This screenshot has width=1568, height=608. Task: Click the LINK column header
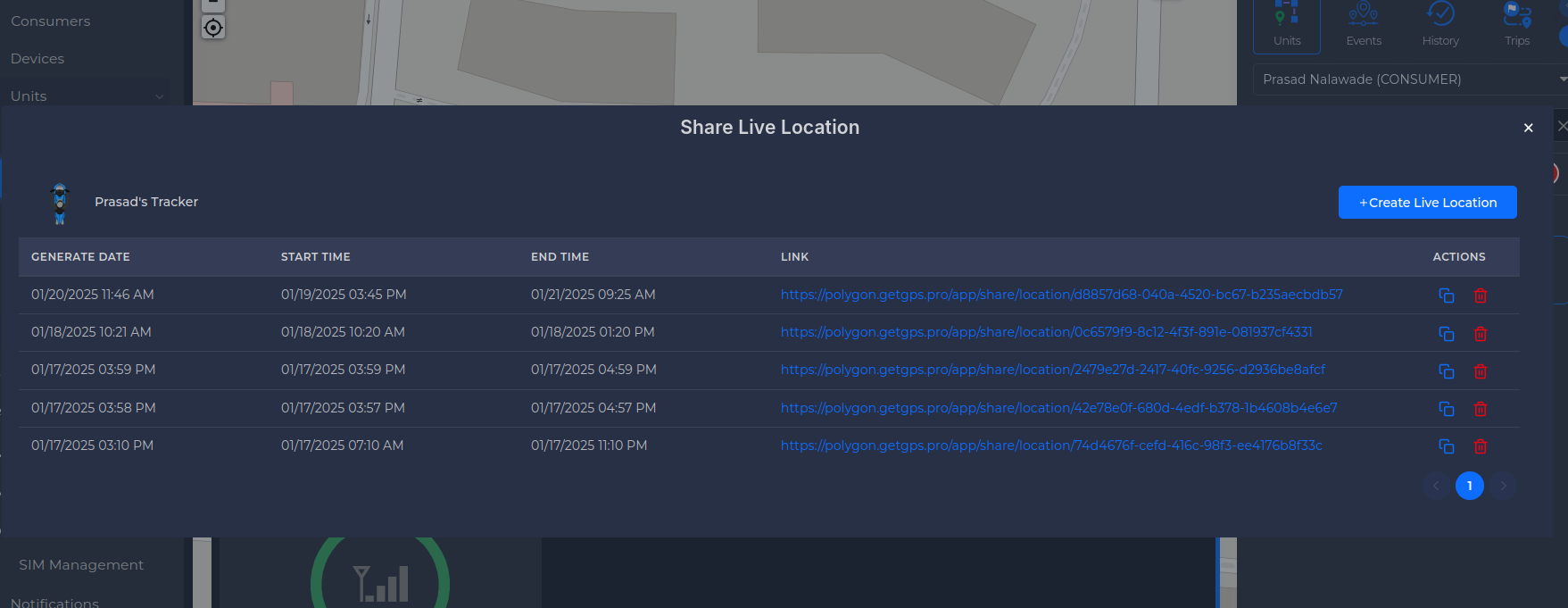click(x=795, y=257)
